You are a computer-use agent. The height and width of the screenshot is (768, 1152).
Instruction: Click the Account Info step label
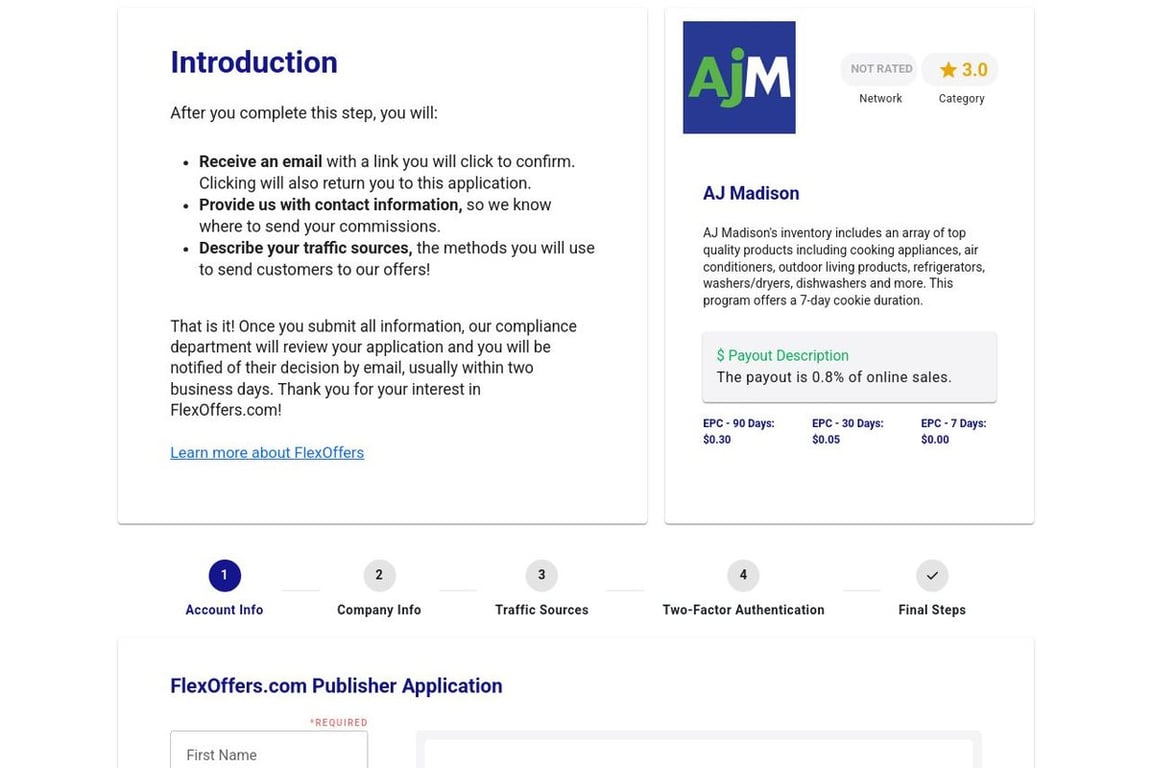(x=224, y=610)
